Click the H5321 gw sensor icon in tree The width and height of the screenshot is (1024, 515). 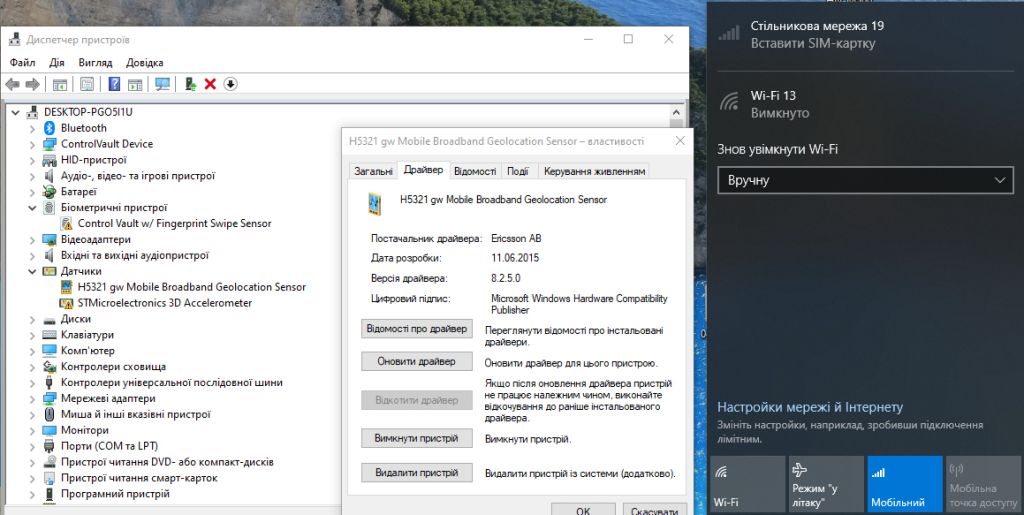coord(66,287)
